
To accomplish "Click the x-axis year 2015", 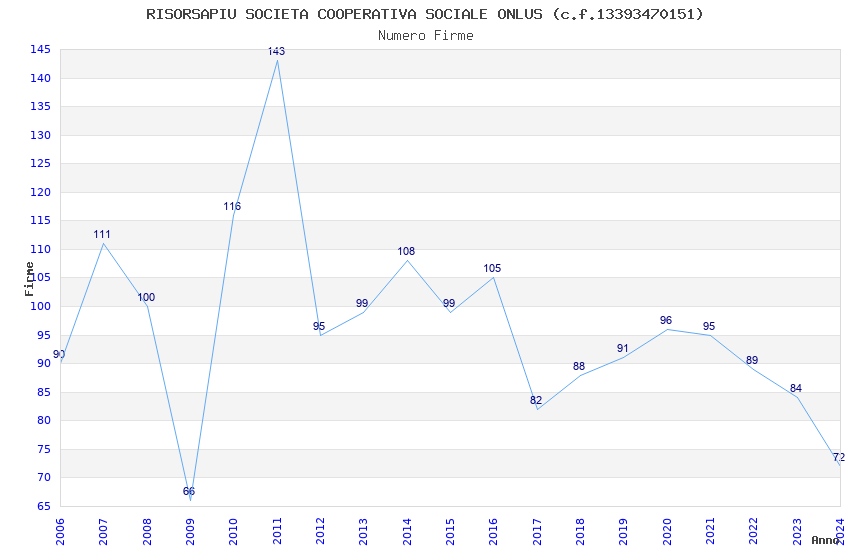I will (x=450, y=532).
